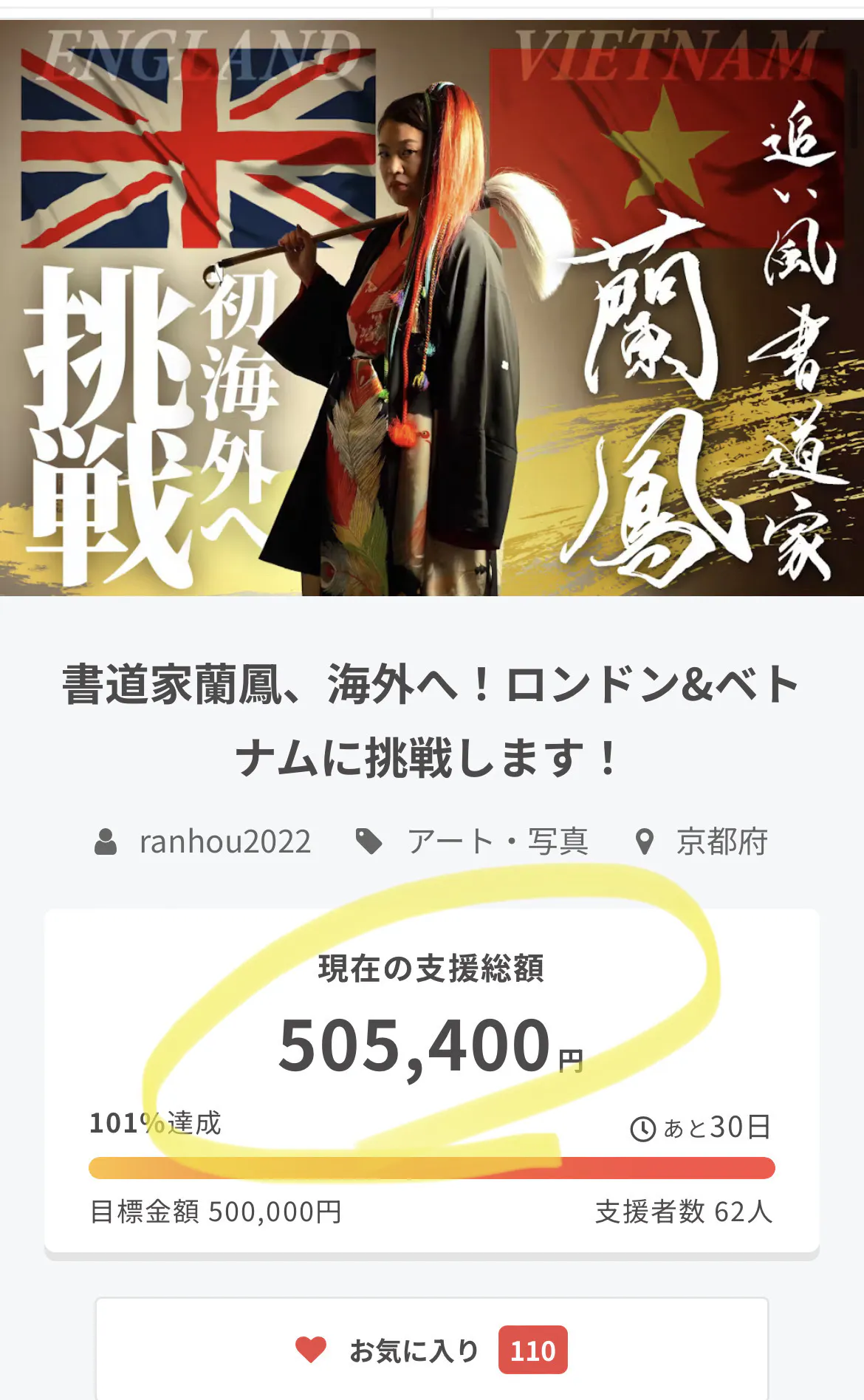Viewport: 864px width, 1400px height.
Task: Click the 101%達成 achievement text
Action: pyautogui.click(x=155, y=1123)
